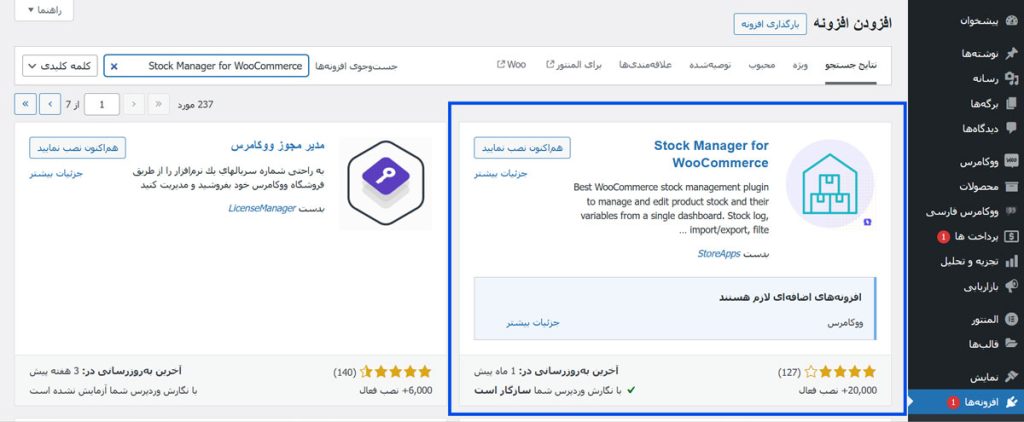Jump to last results page arrow
Viewport: 1024px width, 422px height.
[x=26, y=103]
